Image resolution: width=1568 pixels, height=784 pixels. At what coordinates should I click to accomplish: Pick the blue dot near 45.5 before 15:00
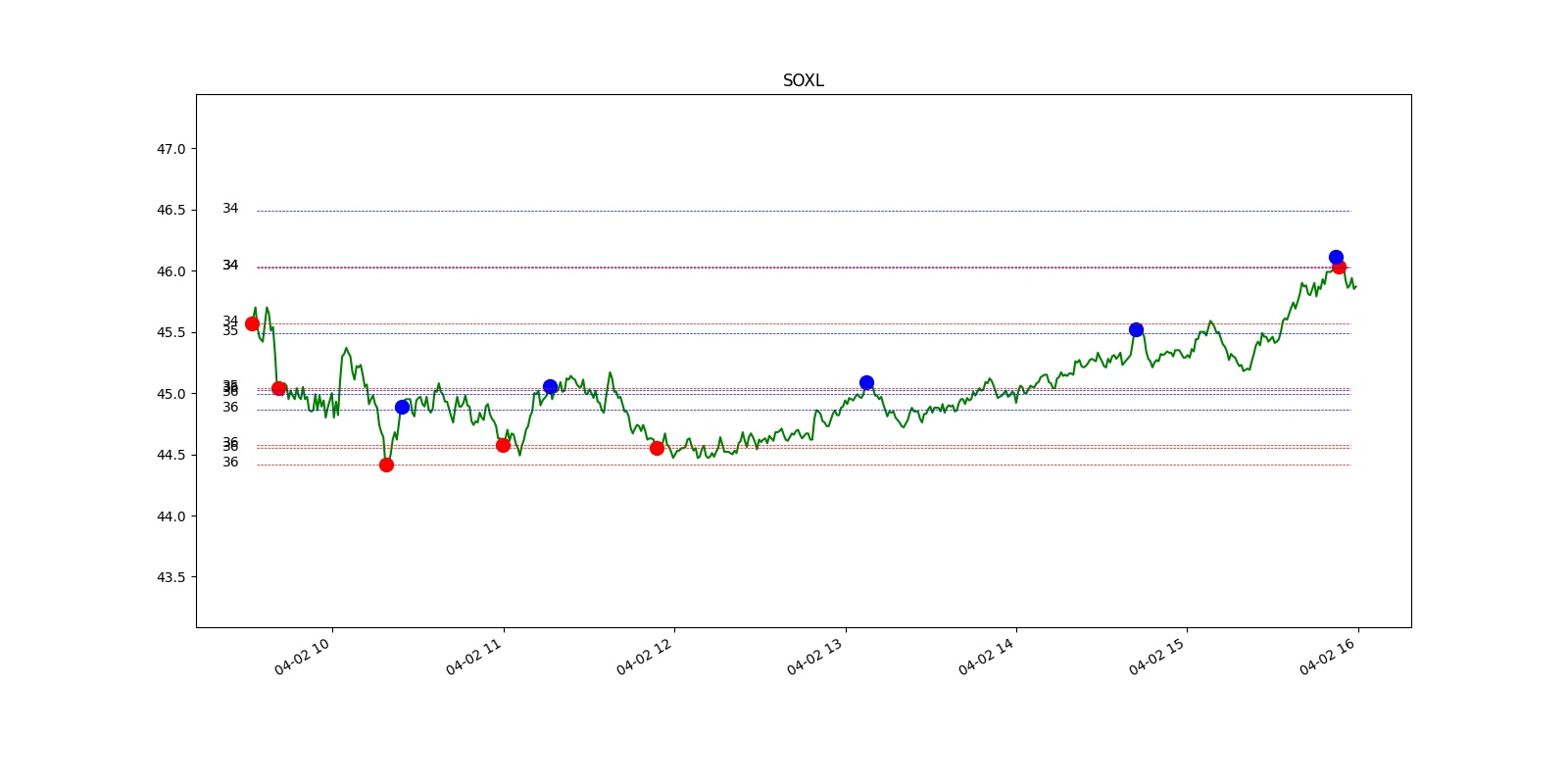pos(1136,329)
